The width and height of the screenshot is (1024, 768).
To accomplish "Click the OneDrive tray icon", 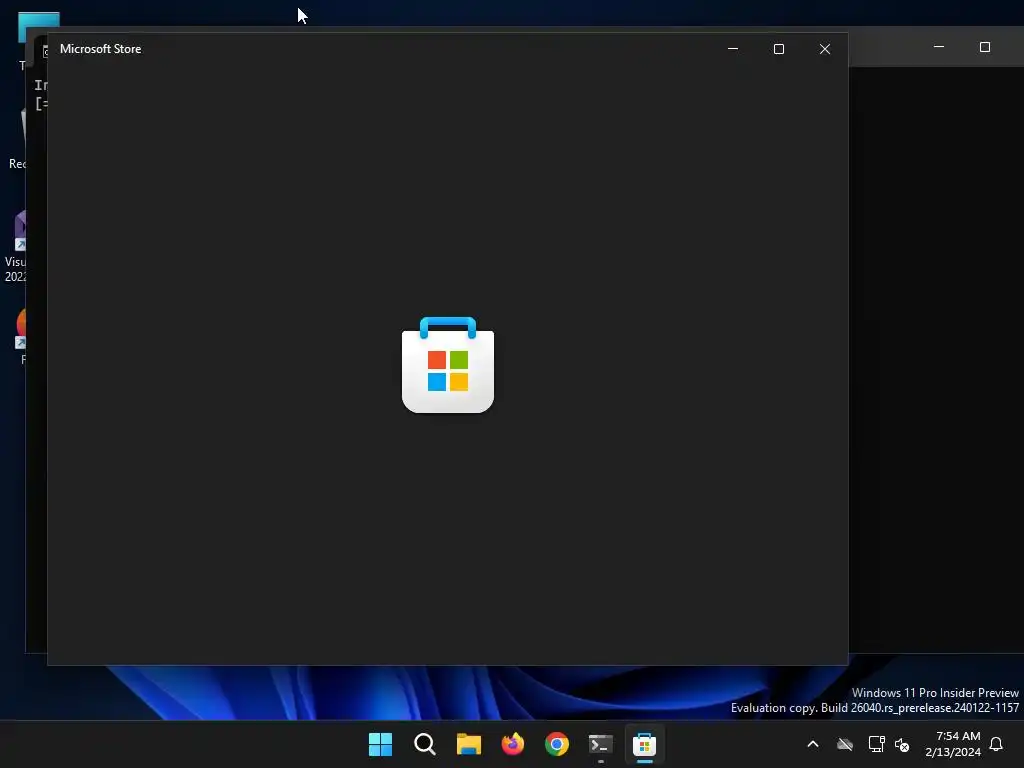I will pos(845,744).
